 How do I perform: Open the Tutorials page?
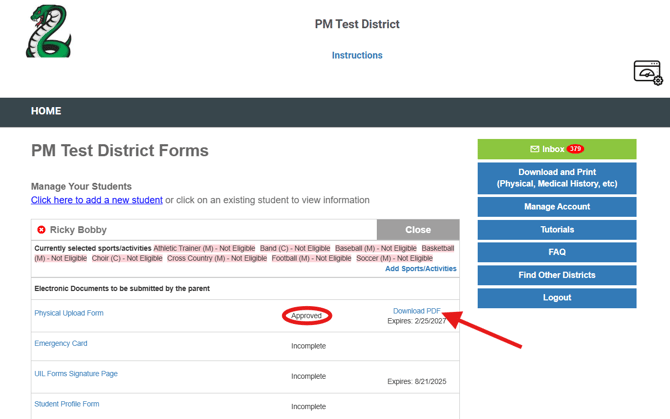point(557,230)
